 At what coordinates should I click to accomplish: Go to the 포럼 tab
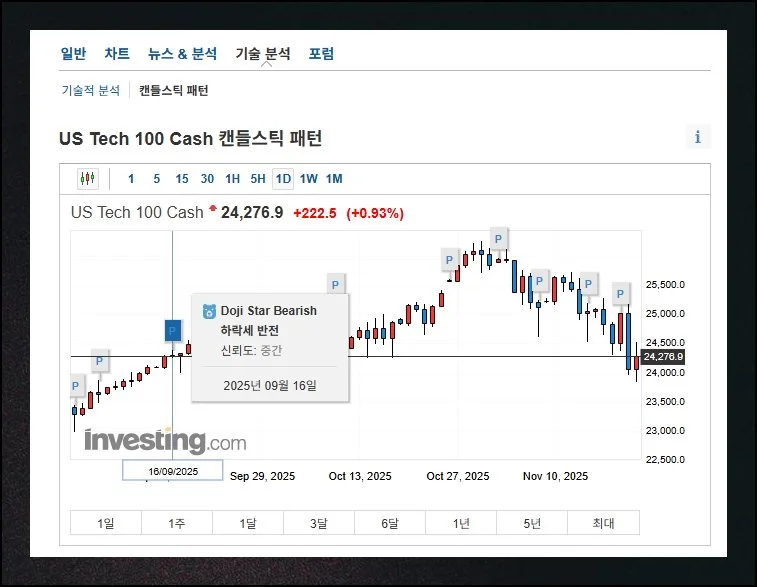[321, 54]
